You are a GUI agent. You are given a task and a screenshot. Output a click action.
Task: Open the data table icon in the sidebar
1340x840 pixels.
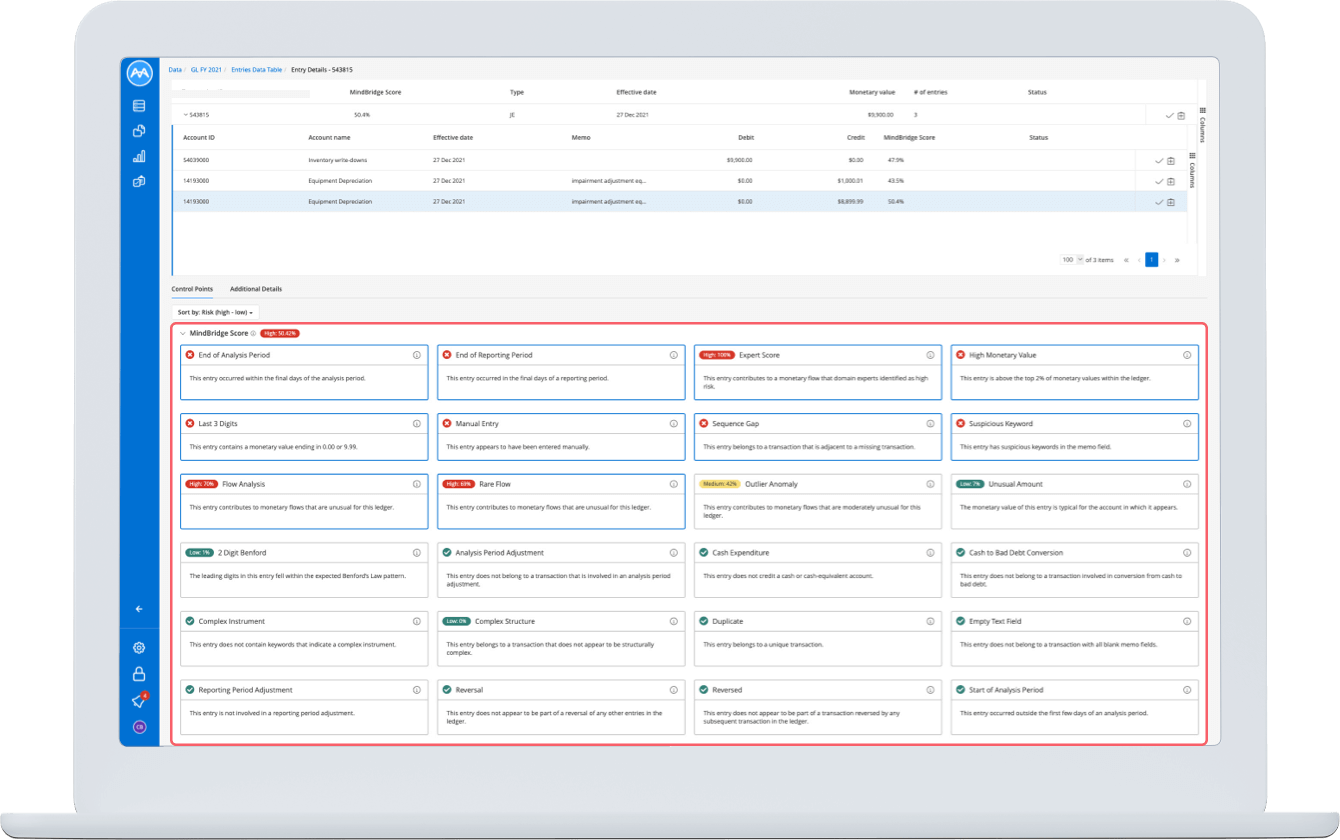139,106
